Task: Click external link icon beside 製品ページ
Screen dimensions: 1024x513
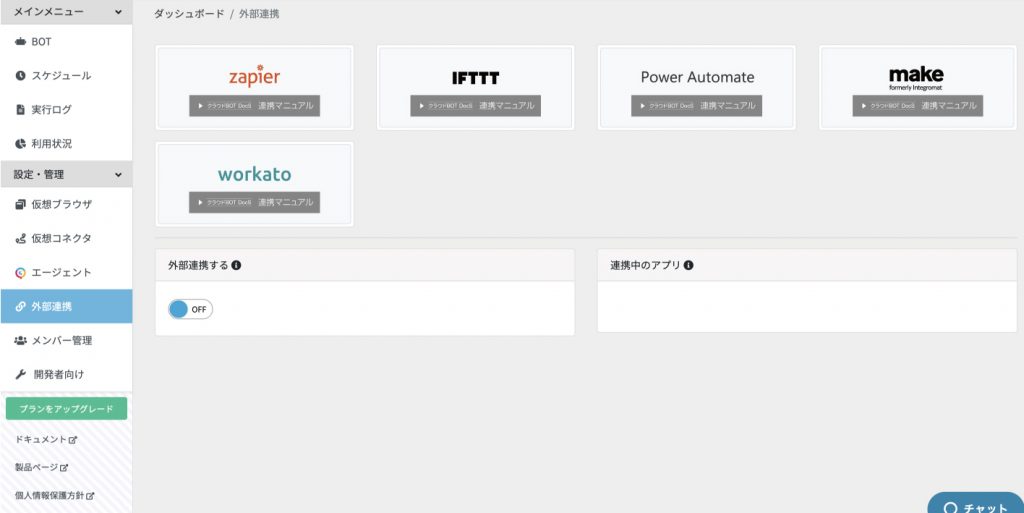Action: (64, 468)
